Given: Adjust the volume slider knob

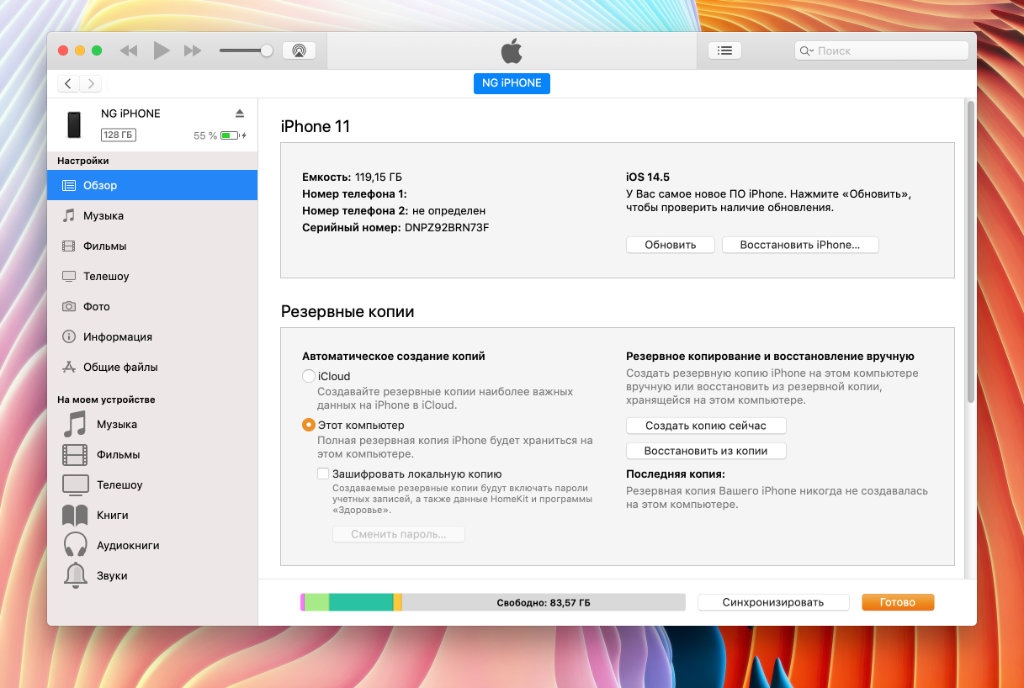Looking at the screenshot, I should [266, 51].
